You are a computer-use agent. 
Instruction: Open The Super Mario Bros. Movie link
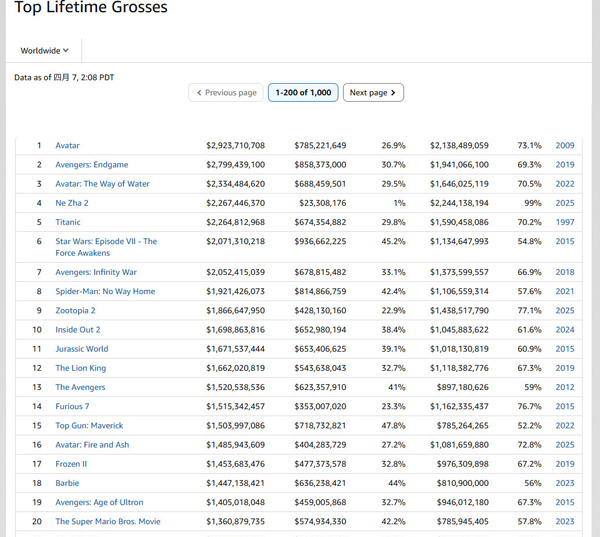107,521
